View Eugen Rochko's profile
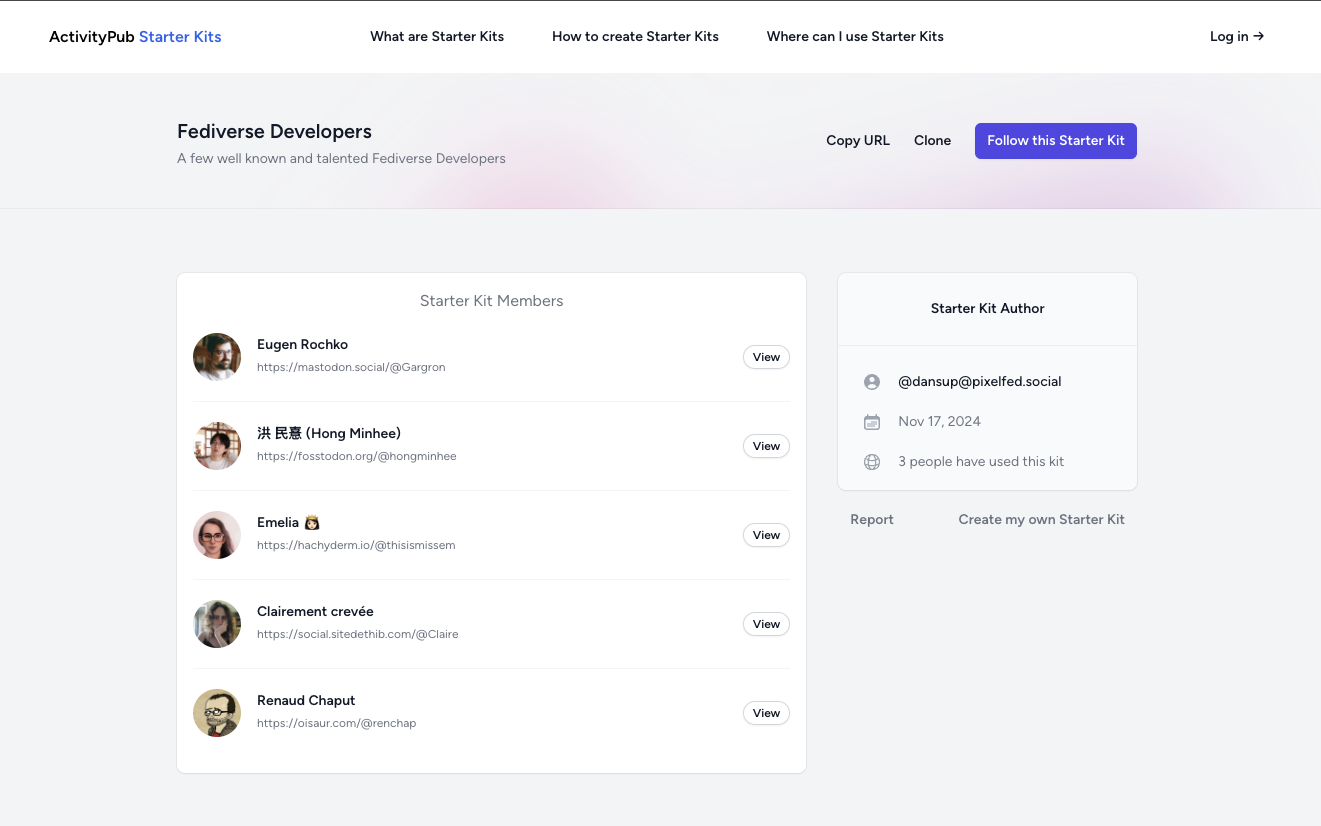 click(x=766, y=357)
